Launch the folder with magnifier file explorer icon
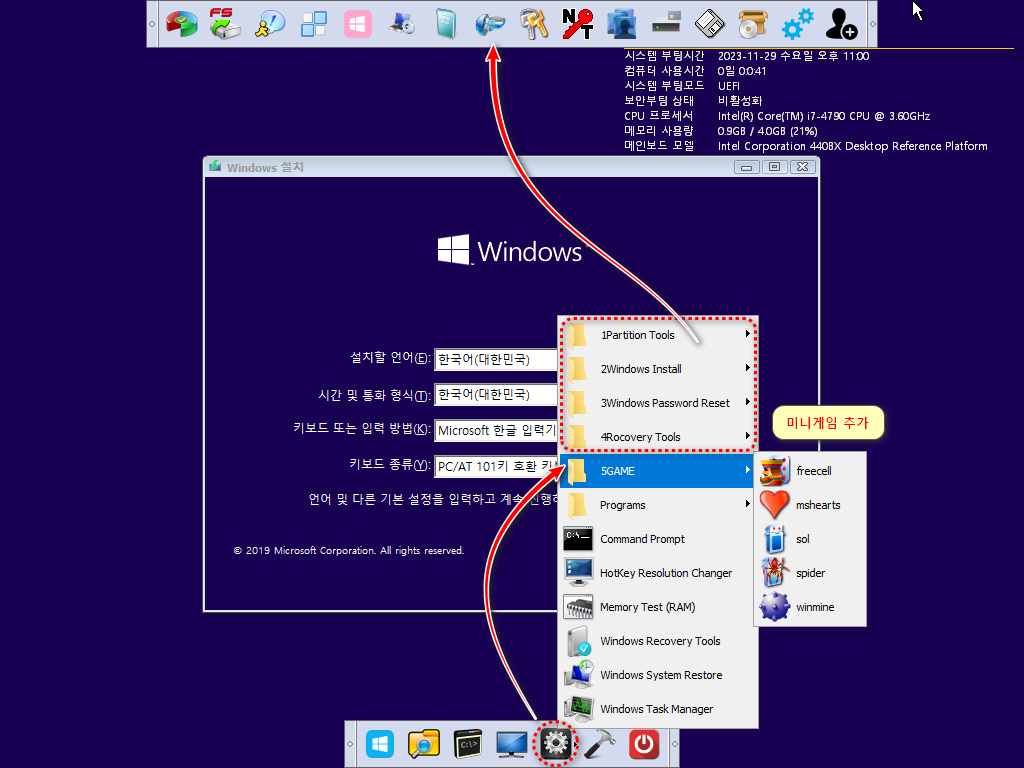1024x768 pixels. (424, 744)
